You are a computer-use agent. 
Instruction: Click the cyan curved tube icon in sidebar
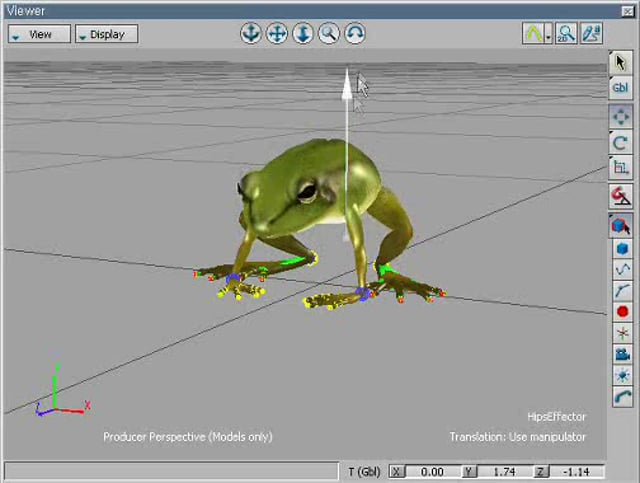[x=622, y=397]
